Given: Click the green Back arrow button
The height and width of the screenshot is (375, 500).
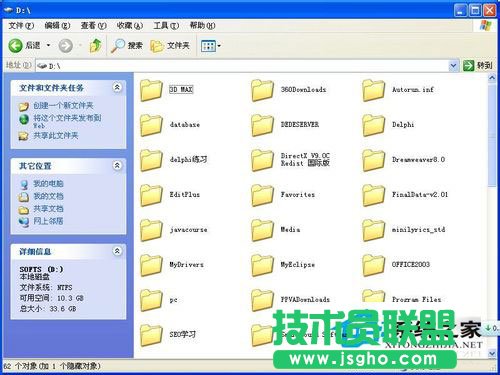Looking at the screenshot, I should pyautogui.click(x=15, y=45).
